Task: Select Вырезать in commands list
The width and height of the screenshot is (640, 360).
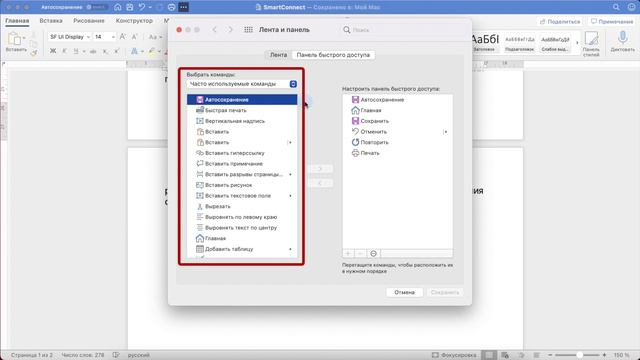Action: click(x=242, y=207)
